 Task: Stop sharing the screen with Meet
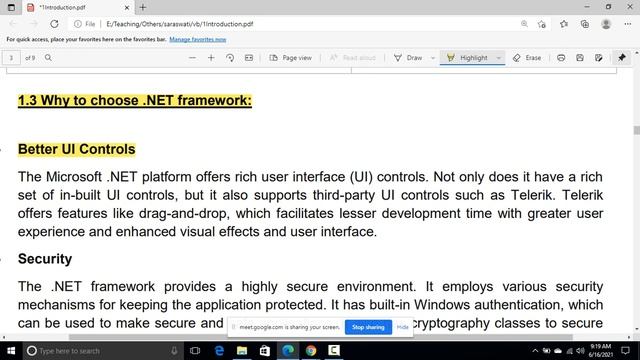coord(368,327)
